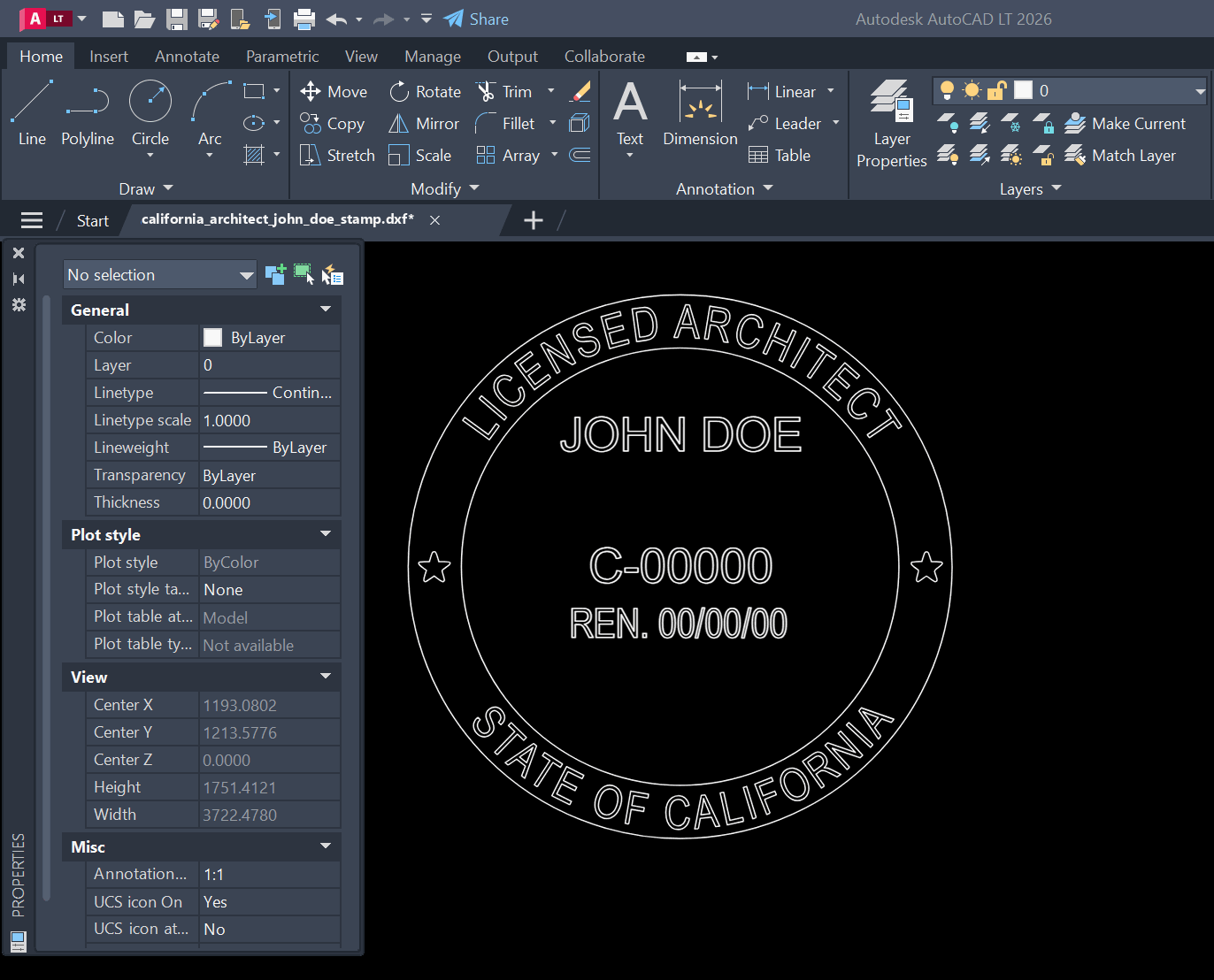Toggle UCS icon On value
The height and width of the screenshot is (980, 1214).
(270, 901)
